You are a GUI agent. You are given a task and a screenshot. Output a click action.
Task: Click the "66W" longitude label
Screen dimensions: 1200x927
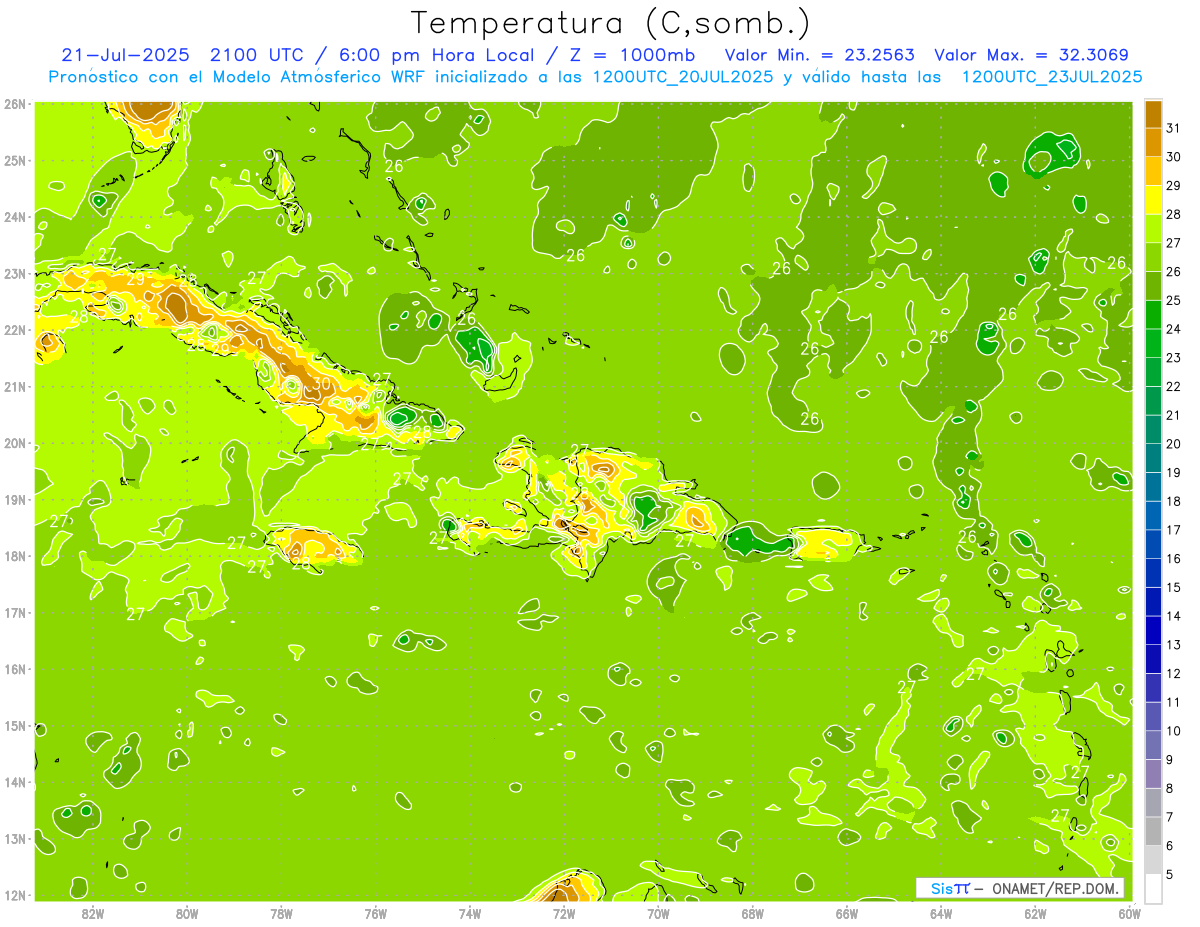(847, 912)
